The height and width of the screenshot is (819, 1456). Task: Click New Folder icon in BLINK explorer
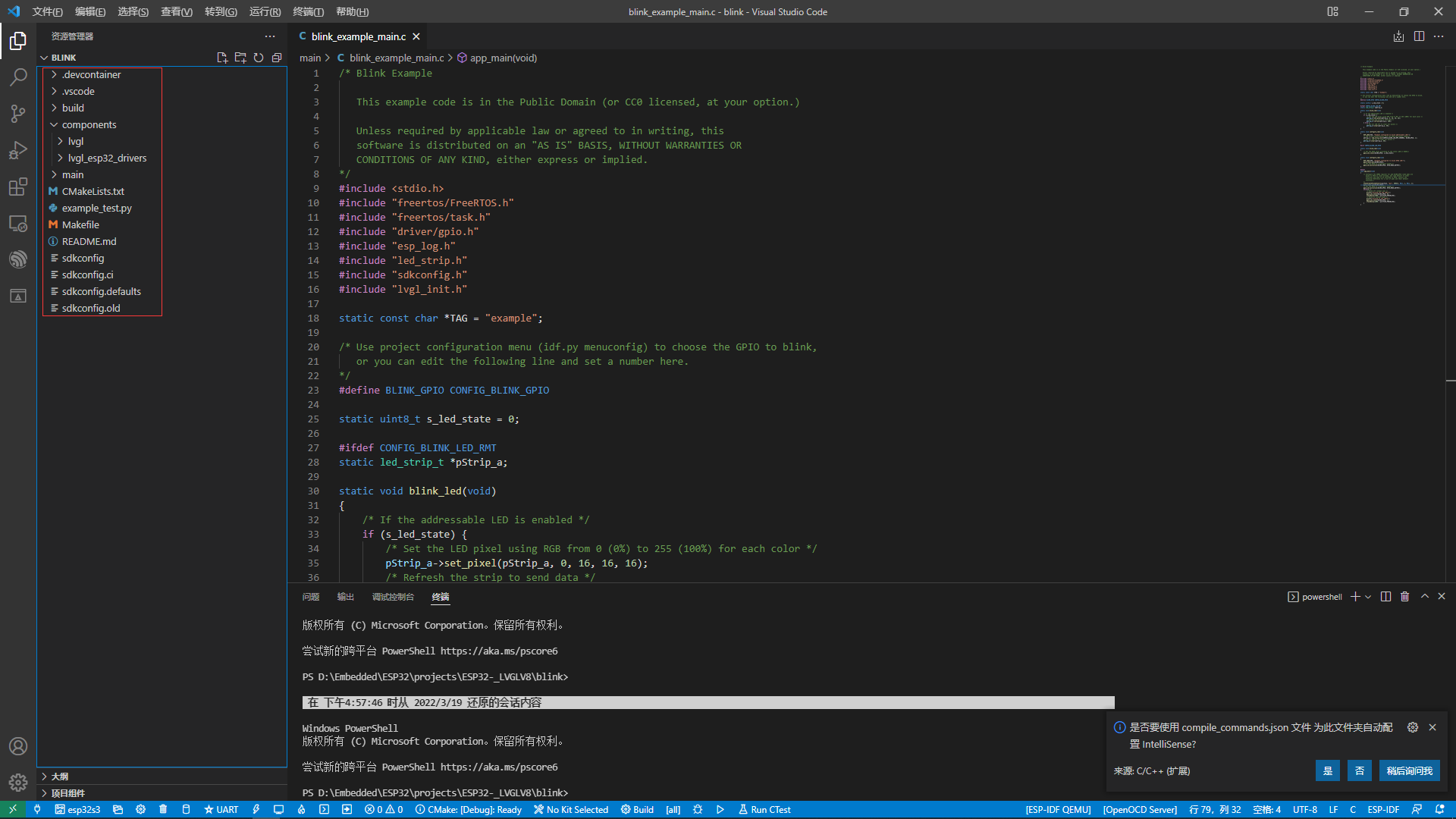click(240, 58)
